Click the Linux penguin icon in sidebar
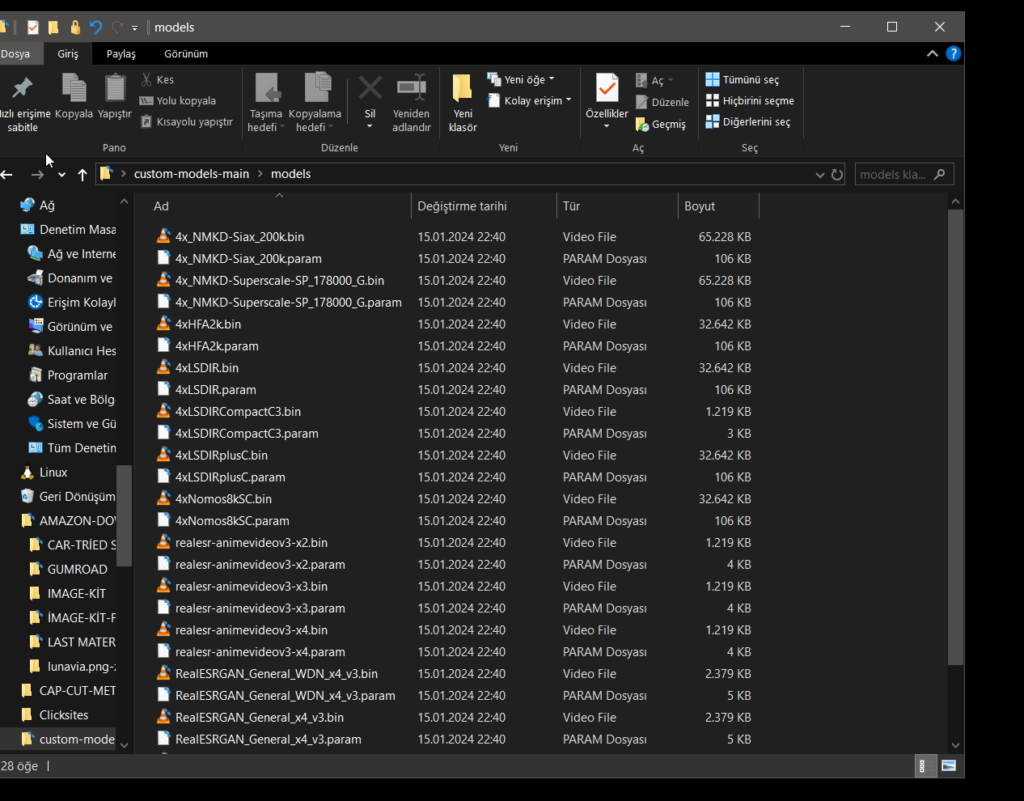Viewport: 1024px width, 801px height. [27, 472]
